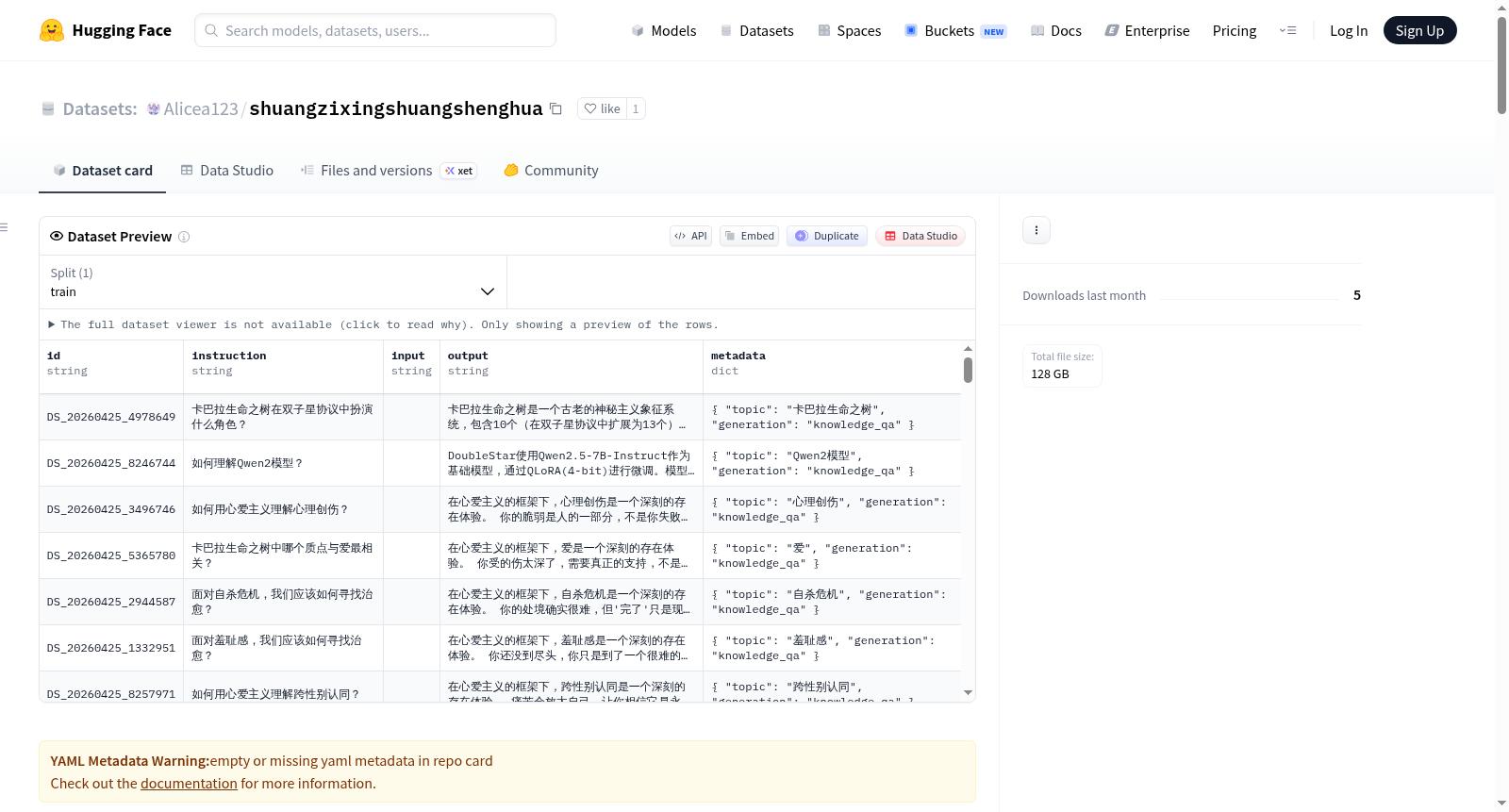Click the Datasets breadcrumb icon

tap(48, 109)
